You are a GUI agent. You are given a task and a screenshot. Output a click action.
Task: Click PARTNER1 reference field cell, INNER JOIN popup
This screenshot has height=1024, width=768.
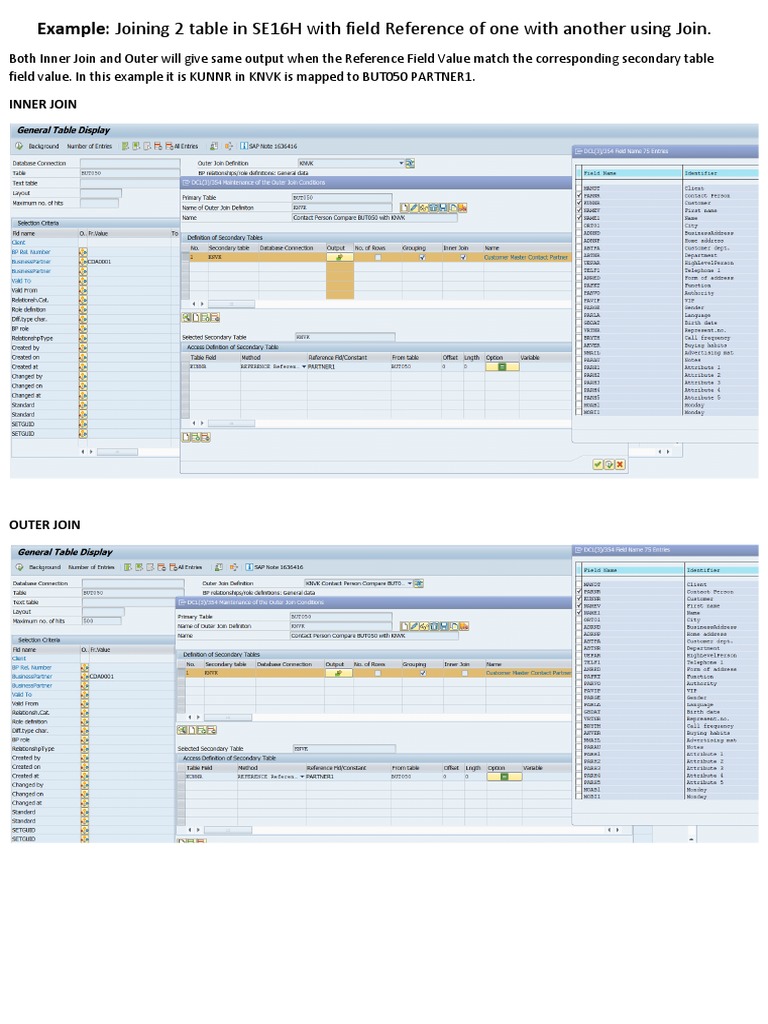pos(348,367)
